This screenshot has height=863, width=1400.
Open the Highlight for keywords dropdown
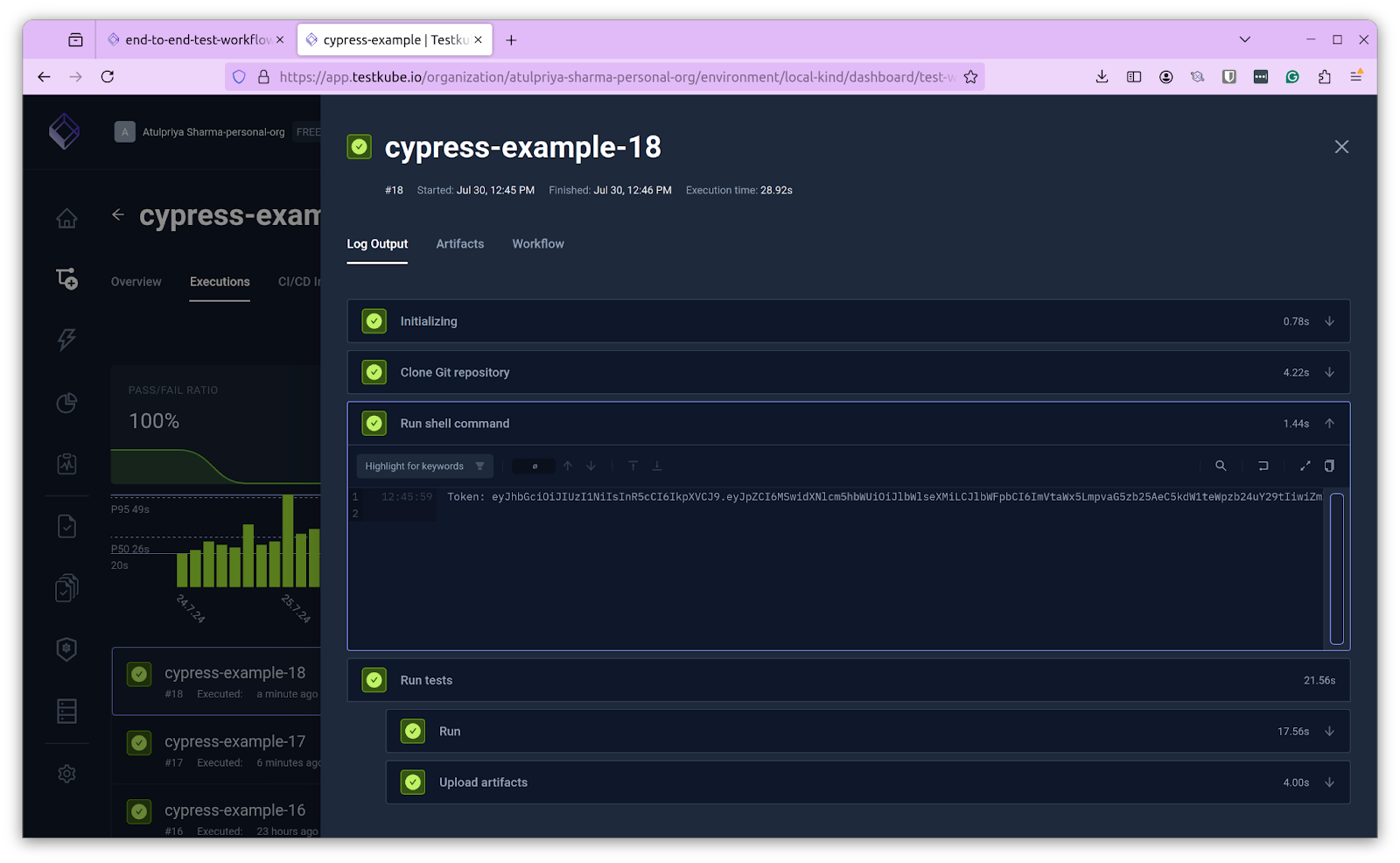424,466
